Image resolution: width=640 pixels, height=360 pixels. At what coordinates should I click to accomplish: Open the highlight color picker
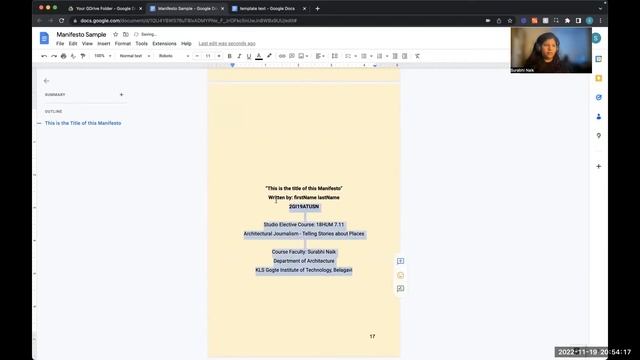click(x=269, y=56)
